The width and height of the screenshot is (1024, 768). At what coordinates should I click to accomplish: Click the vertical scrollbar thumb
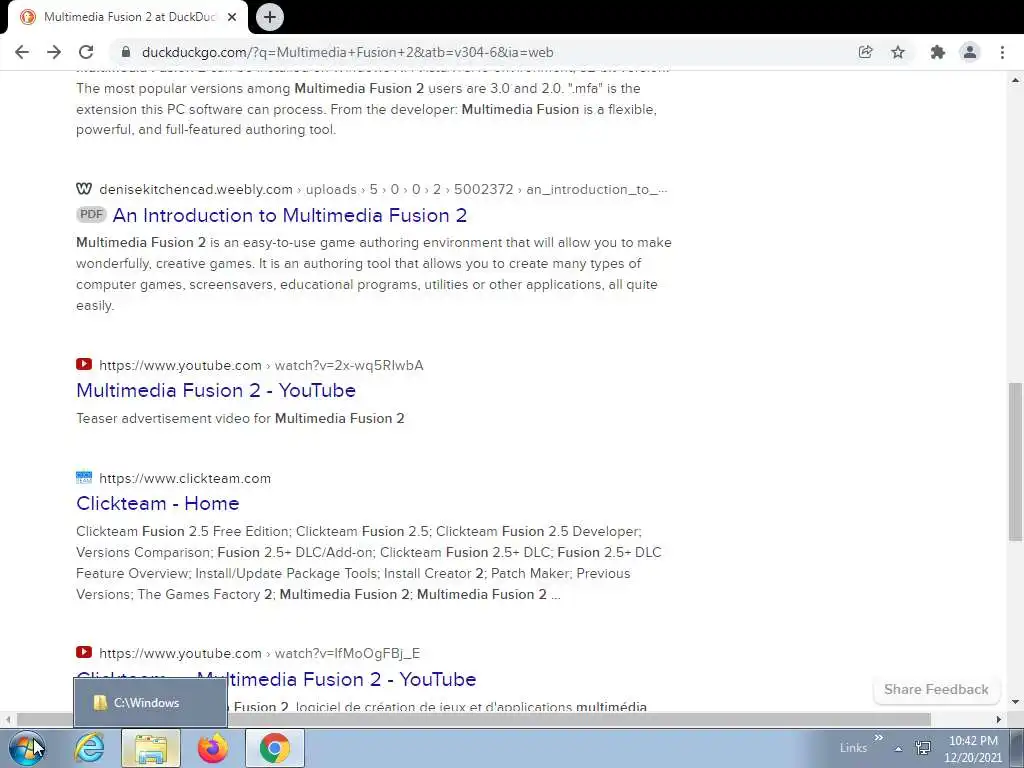tap(1015, 462)
